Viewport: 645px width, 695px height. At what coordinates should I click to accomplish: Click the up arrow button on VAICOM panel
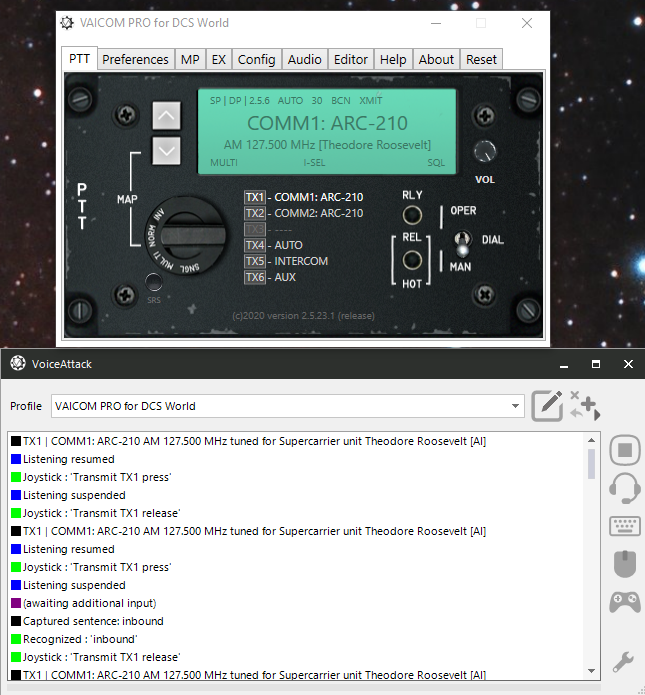tap(166, 116)
